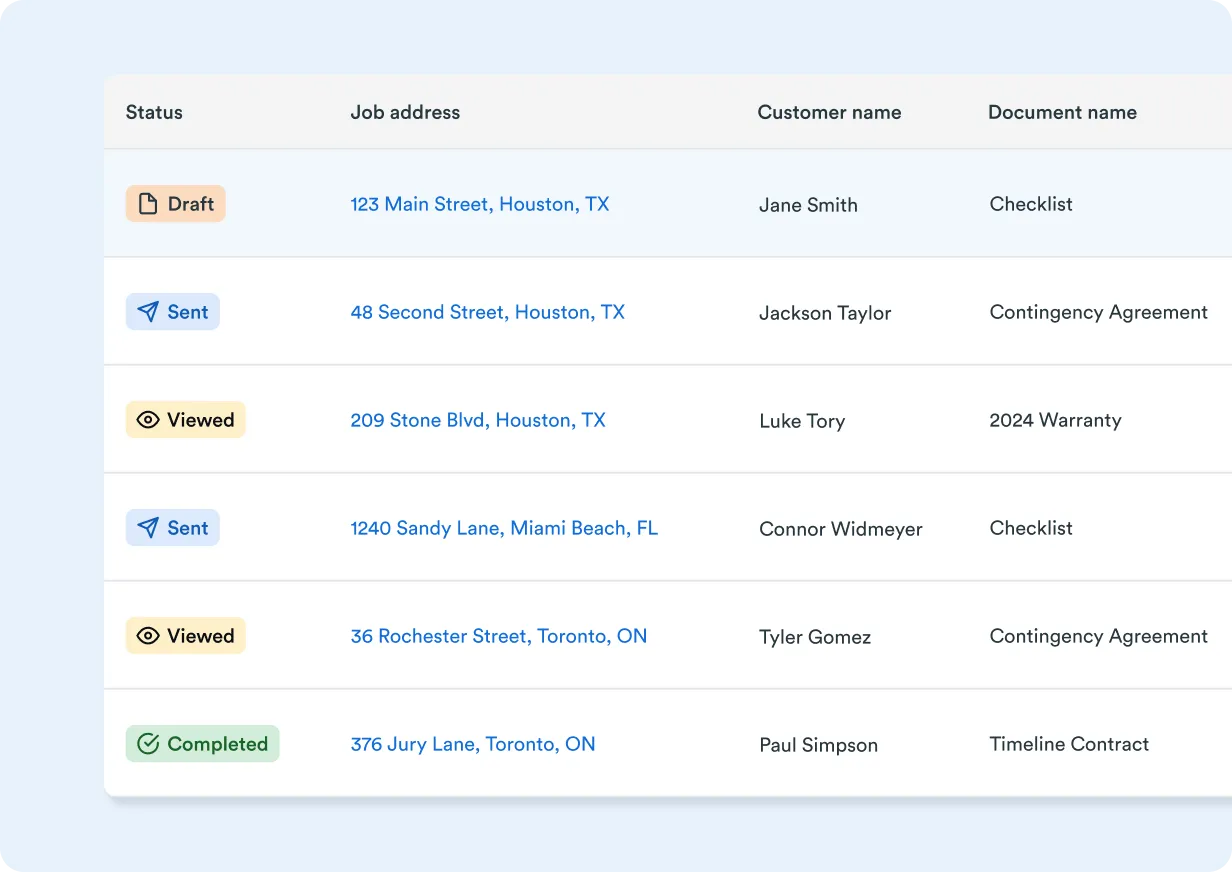This screenshot has height=872, width=1232.
Task: Select the Draft status badge
Action: coord(175,203)
